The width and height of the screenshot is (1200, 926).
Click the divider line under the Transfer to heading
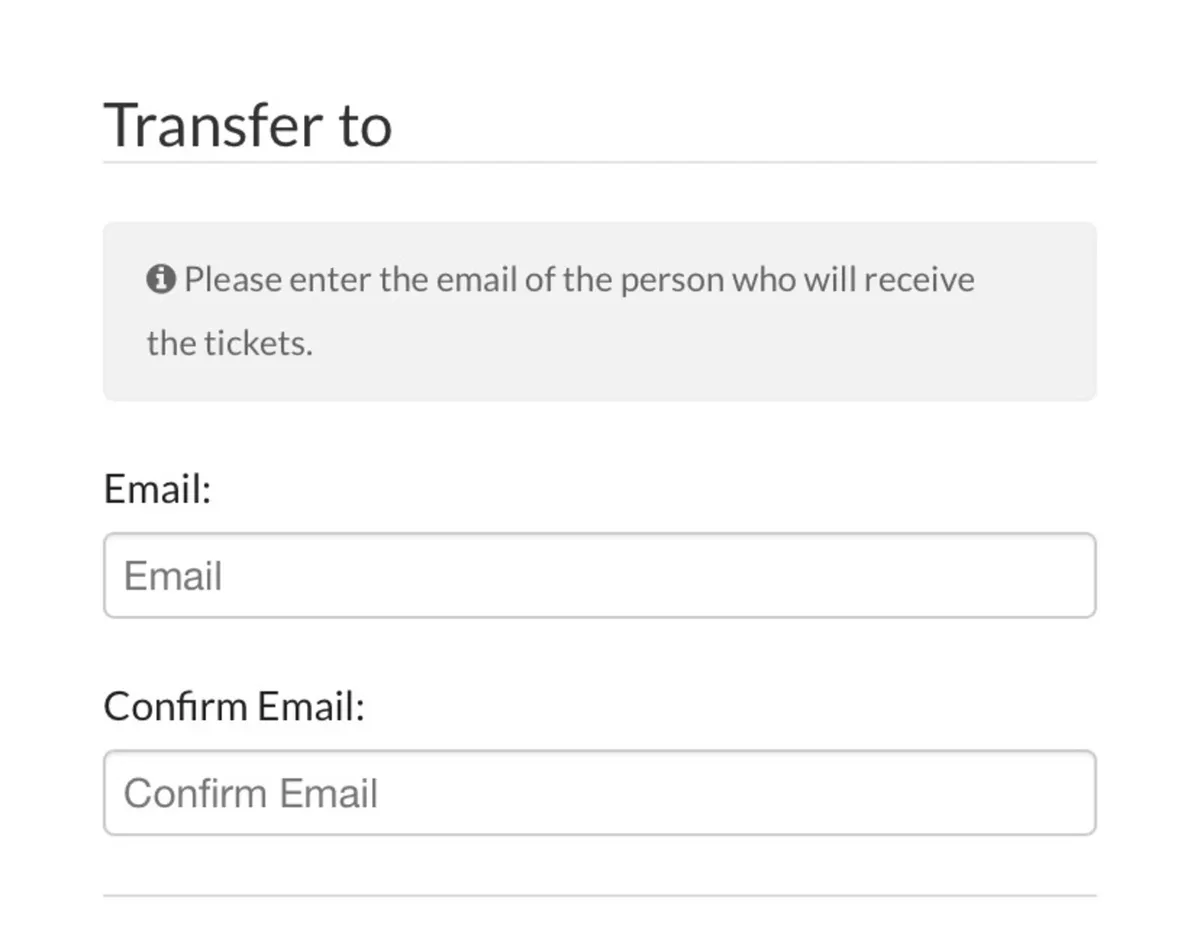[600, 161]
